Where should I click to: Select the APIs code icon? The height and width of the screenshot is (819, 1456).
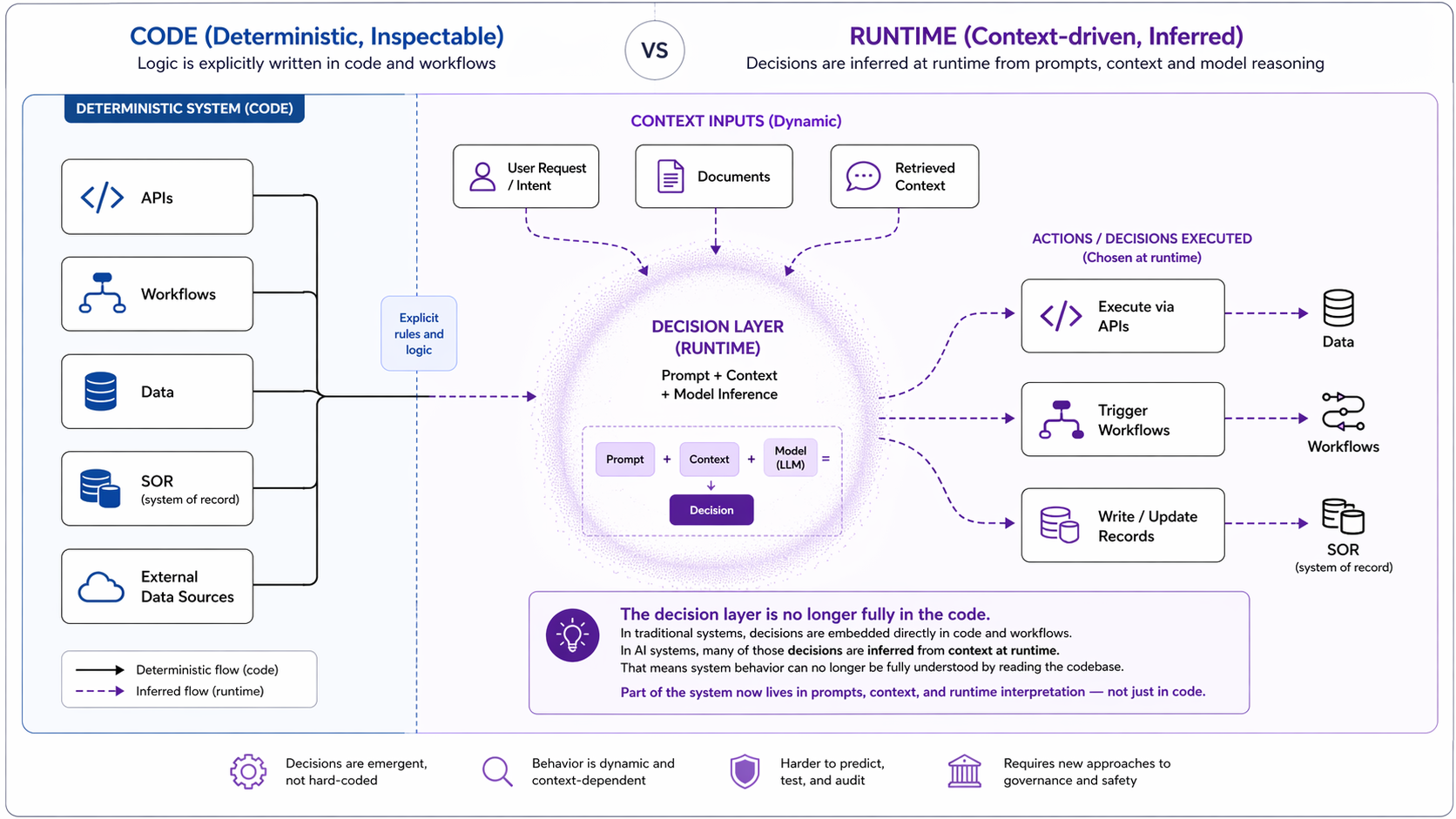click(x=104, y=197)
